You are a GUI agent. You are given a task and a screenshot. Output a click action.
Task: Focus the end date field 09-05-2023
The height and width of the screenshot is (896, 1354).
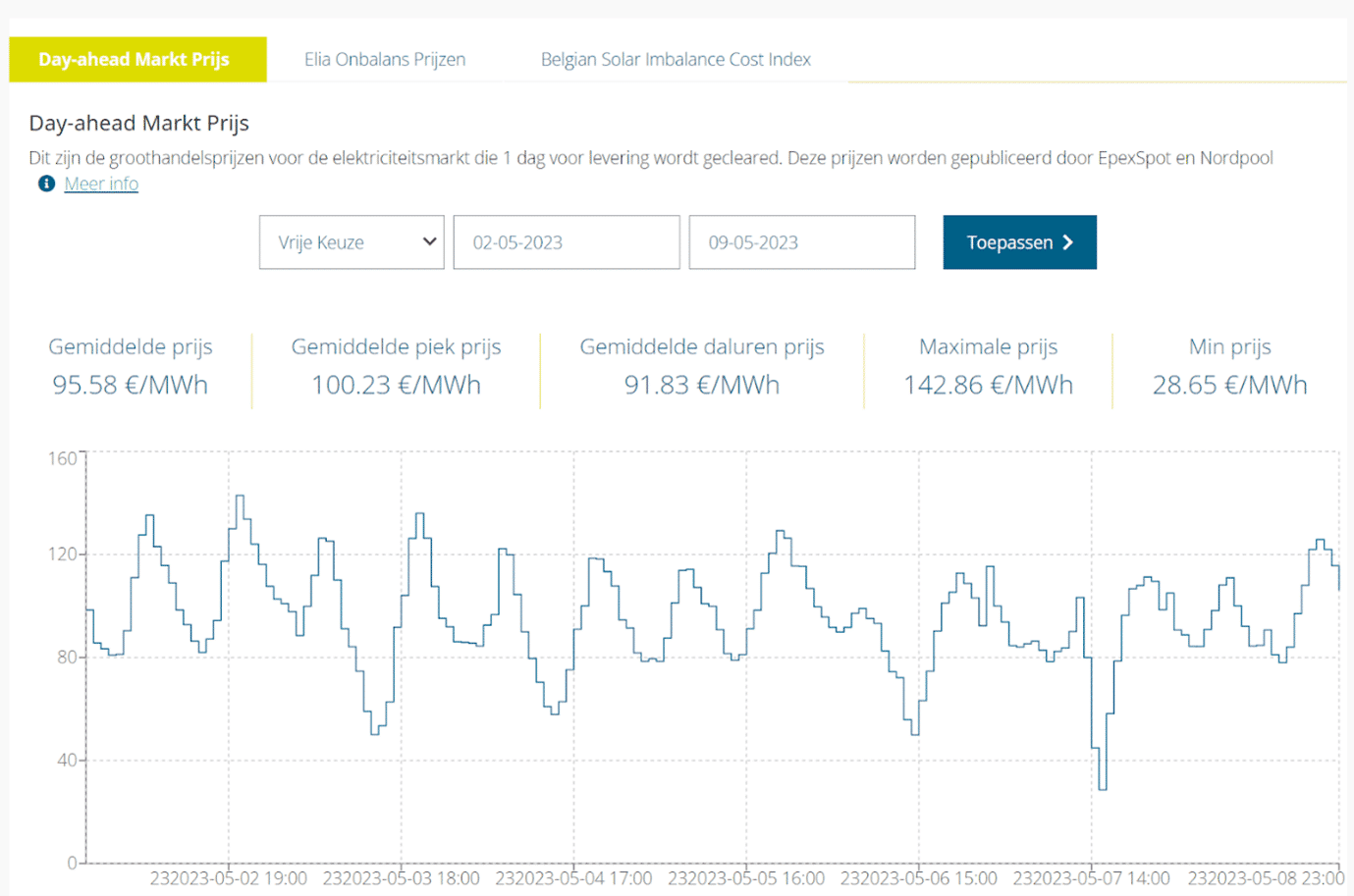tap(801, 242)
